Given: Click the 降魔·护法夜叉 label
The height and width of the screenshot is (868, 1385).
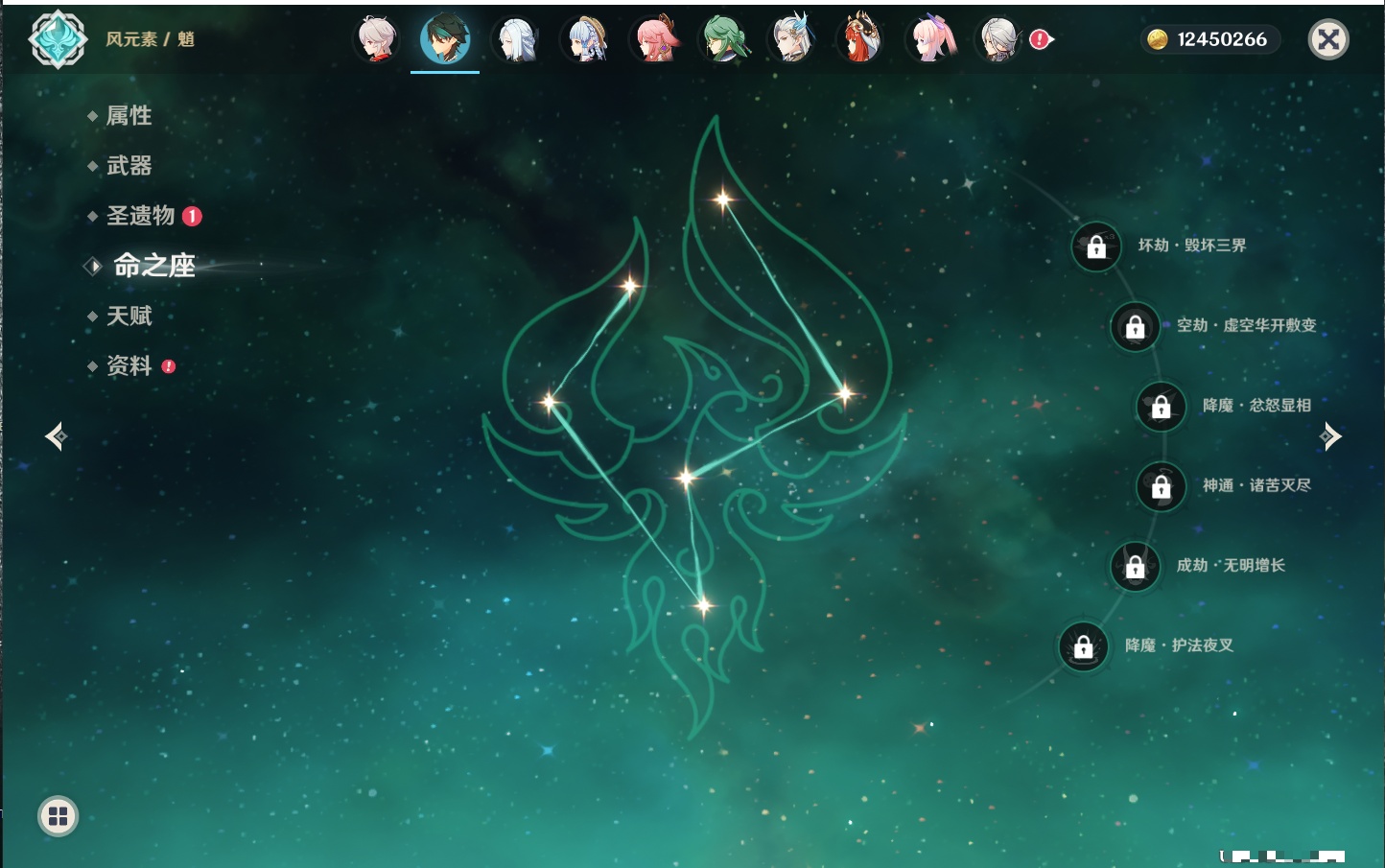Looking at the screenshot, I should tap(1179, 645).
